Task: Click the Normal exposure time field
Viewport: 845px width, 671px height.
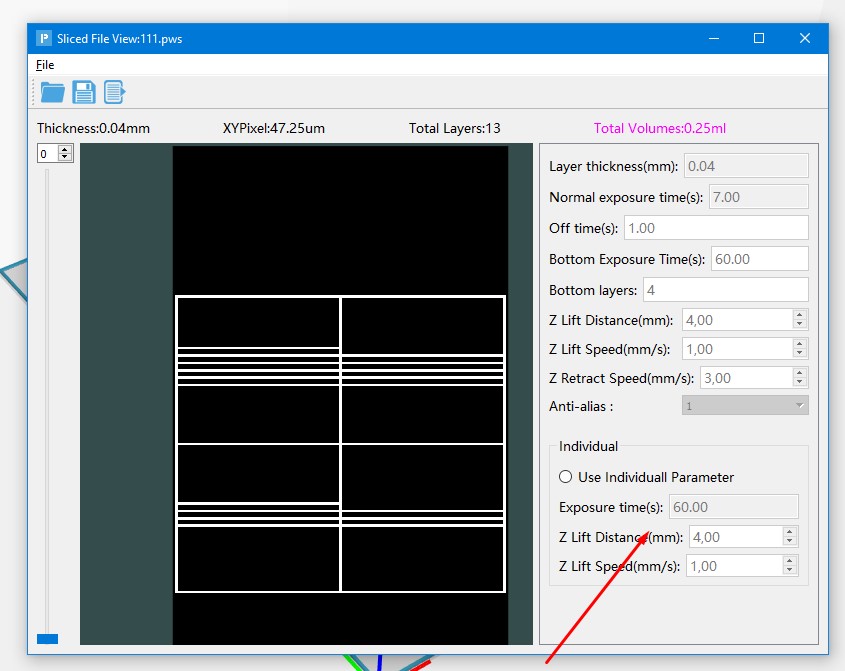Action: pos(758,197)
